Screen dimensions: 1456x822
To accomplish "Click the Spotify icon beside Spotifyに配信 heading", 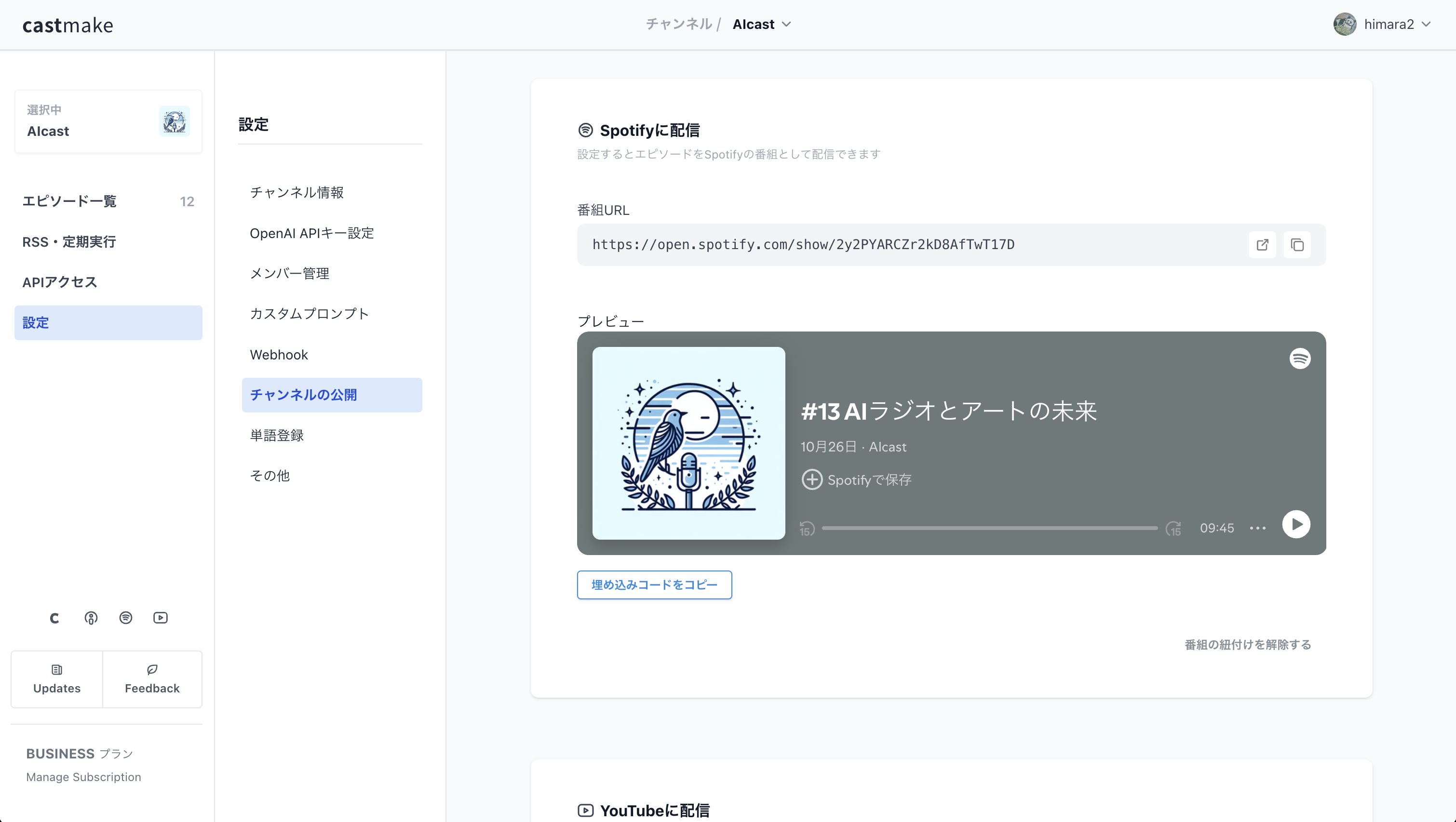I will tap(585, 130).
